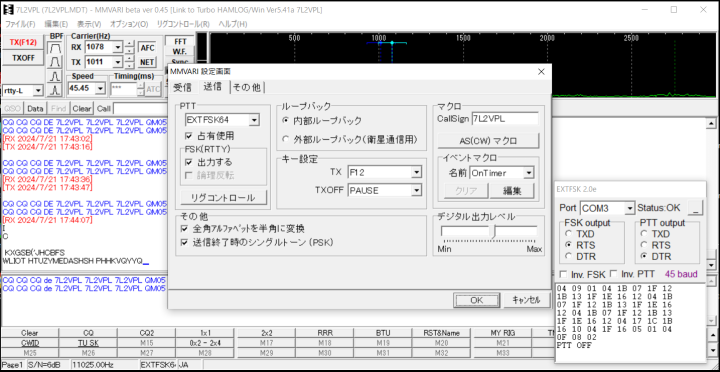
Task: Toggle the 占有使用 checkbox
Action: pyautogui.click(x=188, y=136)
